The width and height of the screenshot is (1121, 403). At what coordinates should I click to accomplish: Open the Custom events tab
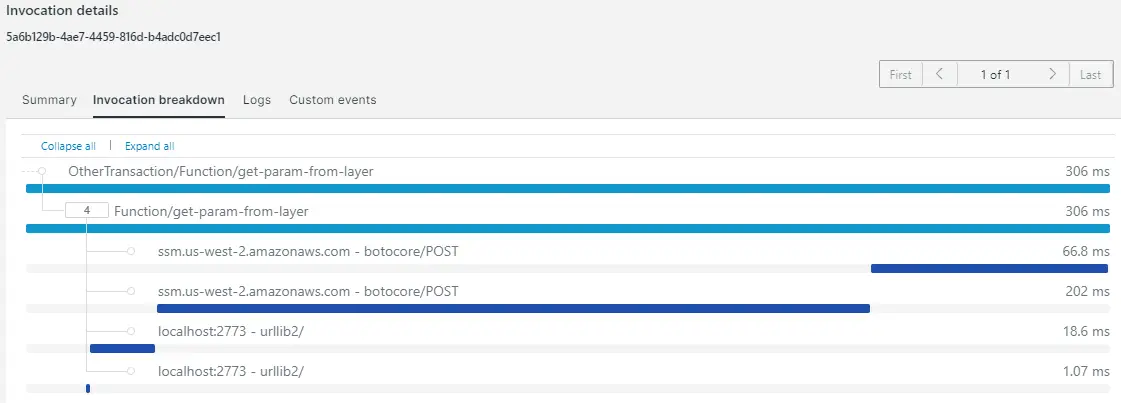332,100
